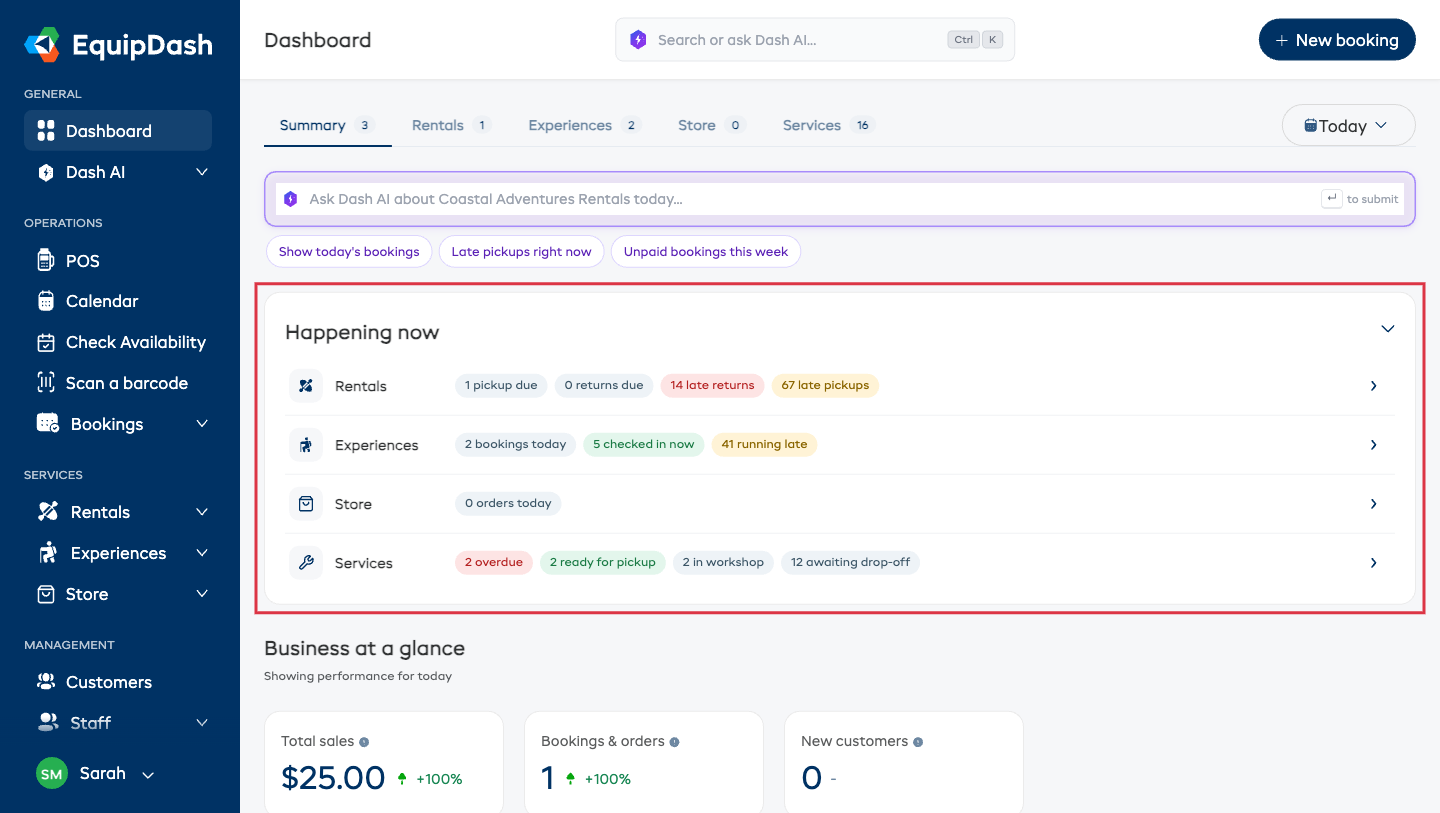Click the Dash AI hexagon sidebar icon

(x=45, y=172)
